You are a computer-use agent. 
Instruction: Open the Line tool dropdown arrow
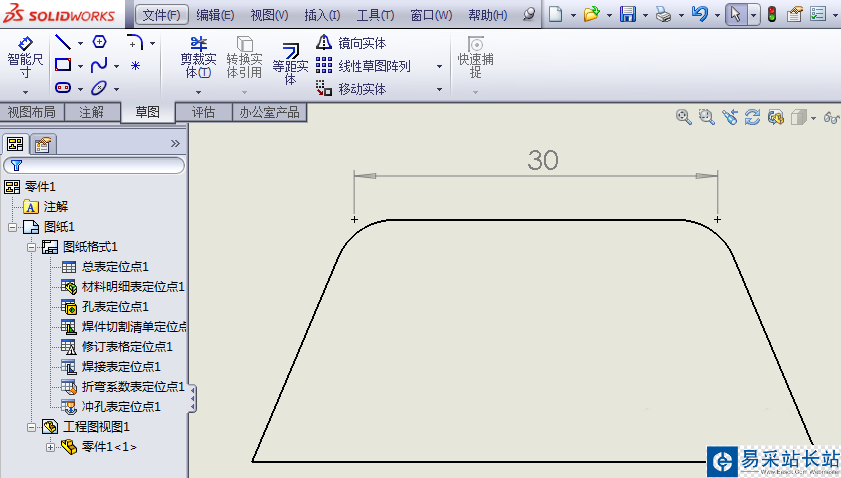[x=80, y=43]
